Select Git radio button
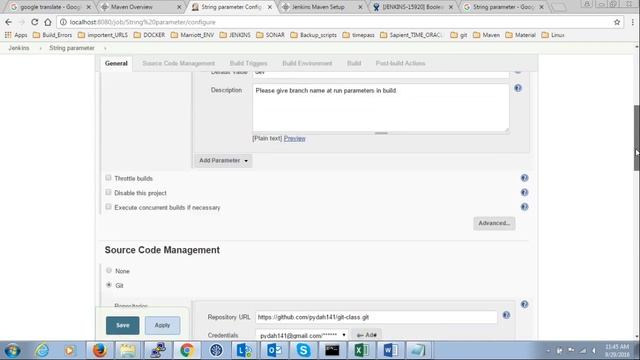 [x=109, y=285]
